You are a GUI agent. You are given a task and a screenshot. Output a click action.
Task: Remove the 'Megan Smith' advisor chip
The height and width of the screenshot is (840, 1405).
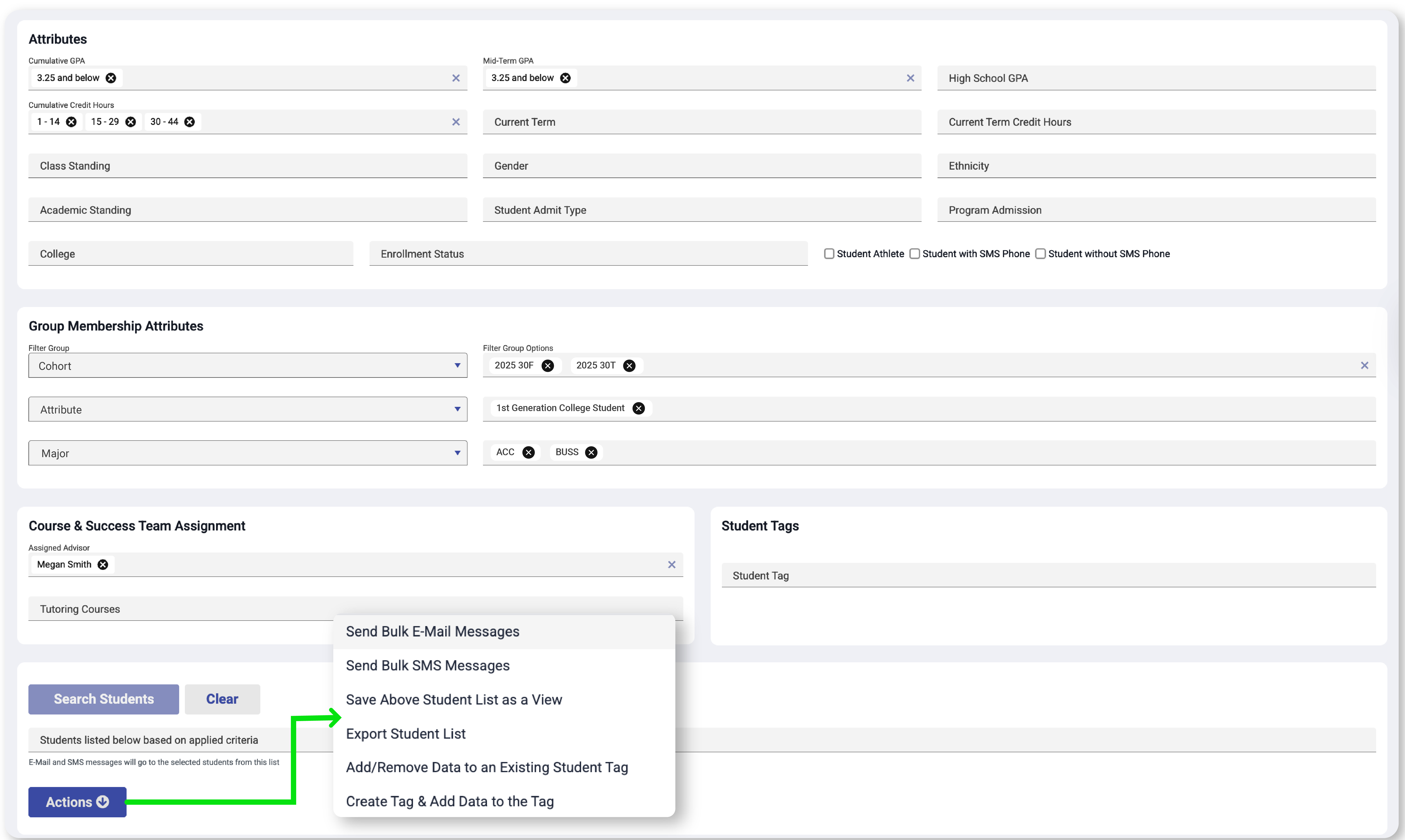click(103, 564)
